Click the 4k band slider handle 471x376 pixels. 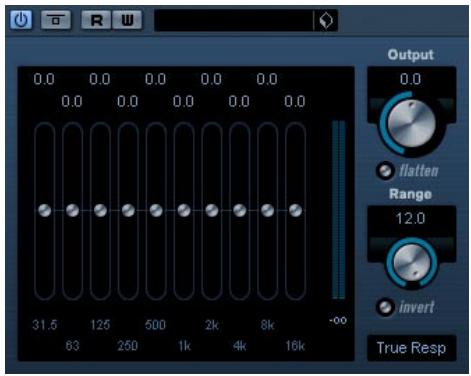click(240, 210)
